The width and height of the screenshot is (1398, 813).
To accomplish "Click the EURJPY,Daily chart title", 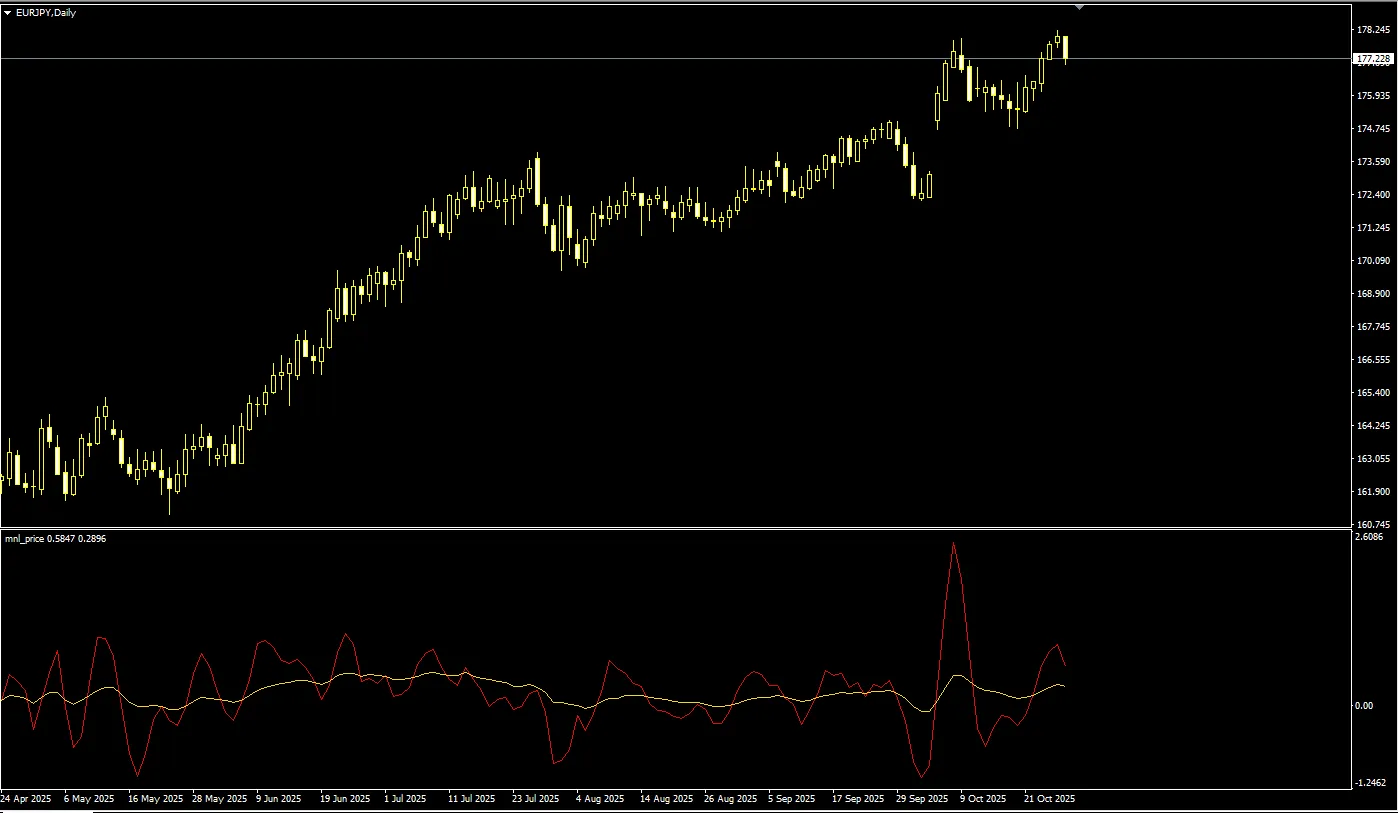I will click(46, 12).
